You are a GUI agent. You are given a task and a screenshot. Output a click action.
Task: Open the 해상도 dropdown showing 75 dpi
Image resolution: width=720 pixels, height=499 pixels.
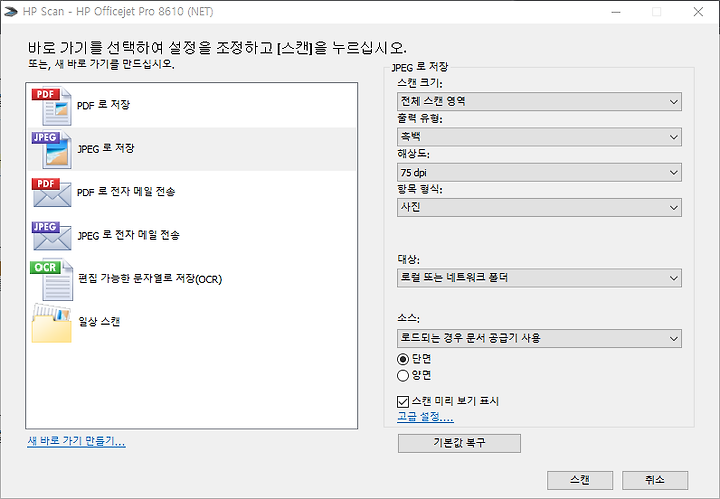tap(539, 173)
